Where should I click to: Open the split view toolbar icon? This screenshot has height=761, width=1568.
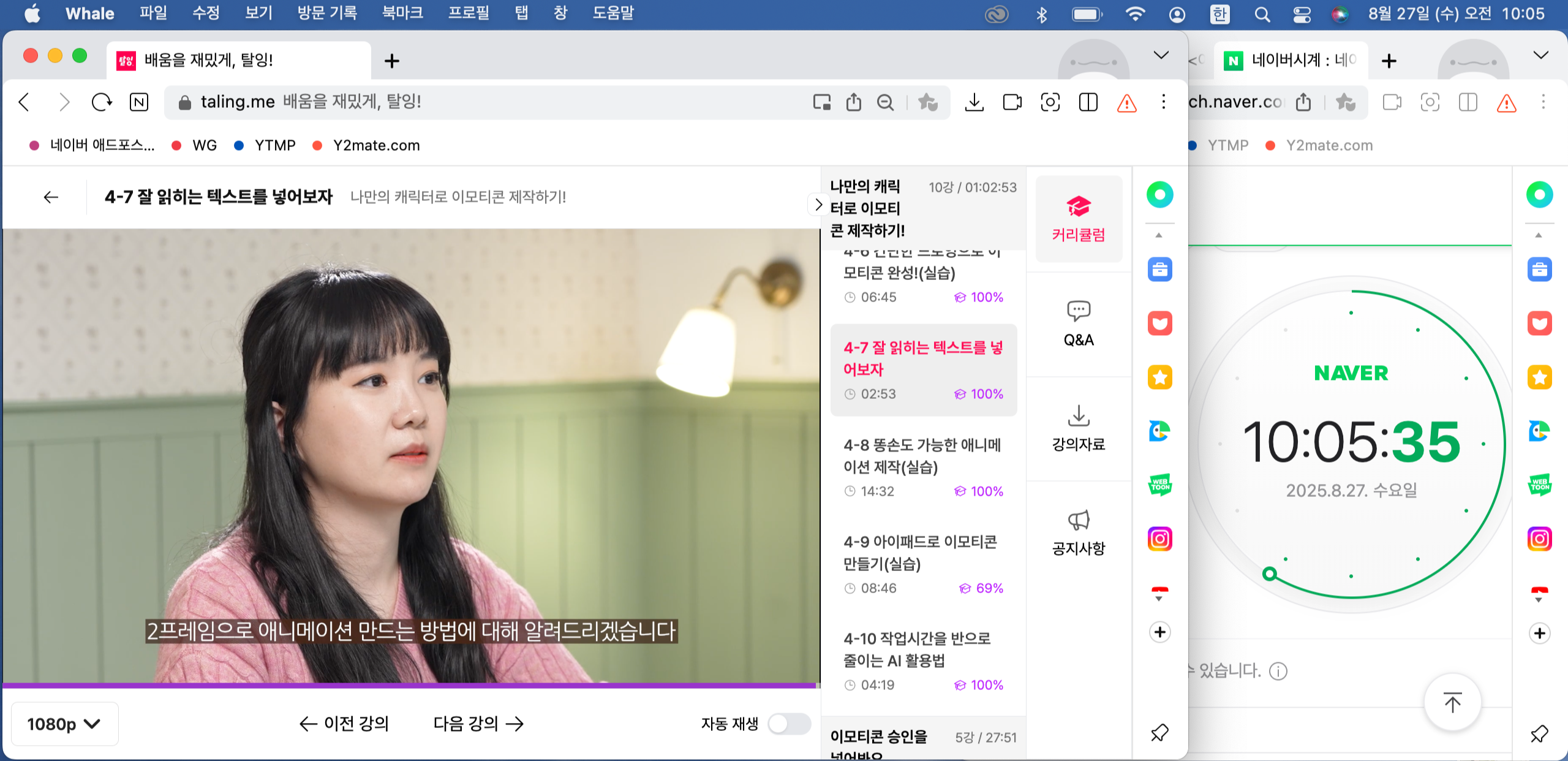coord(1088,102)
